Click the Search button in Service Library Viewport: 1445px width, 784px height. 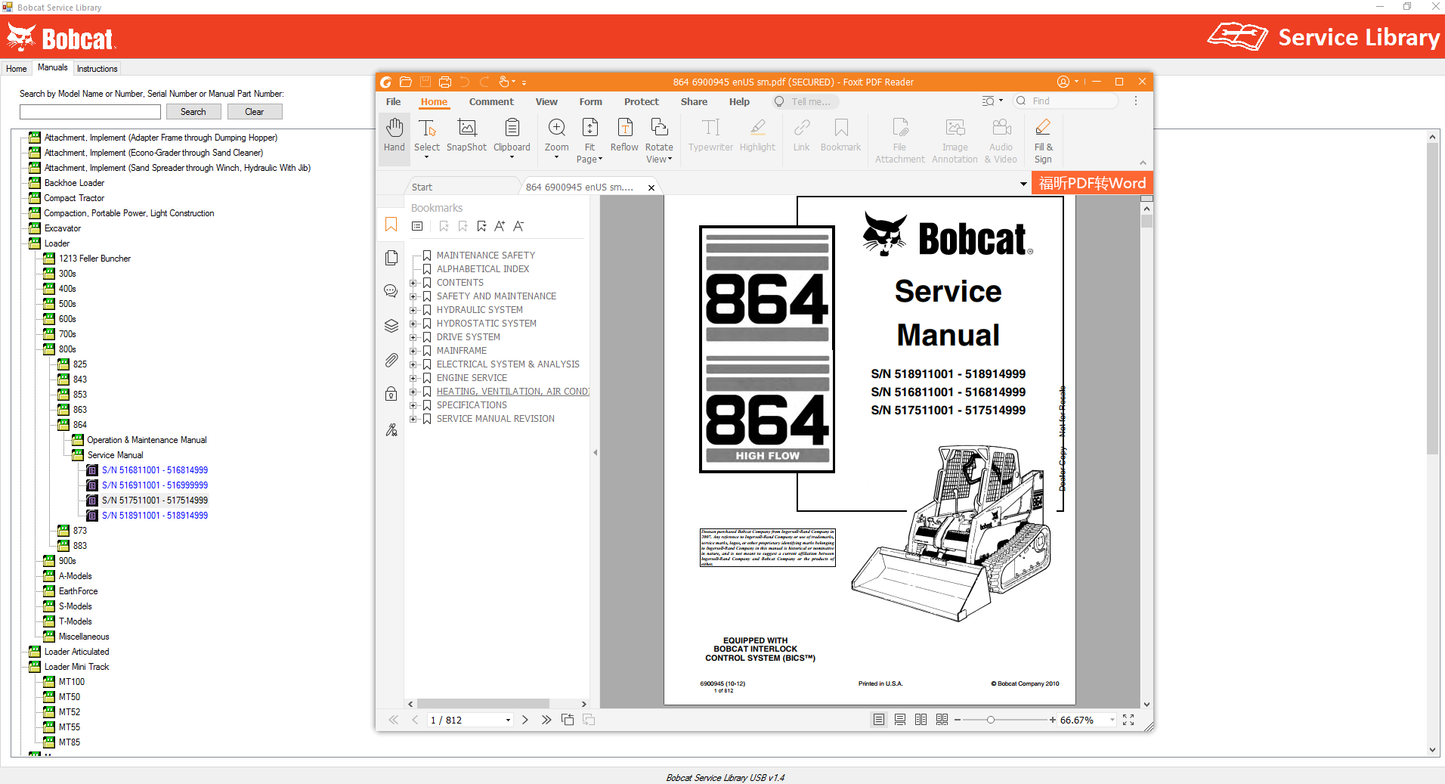point(193,112)
